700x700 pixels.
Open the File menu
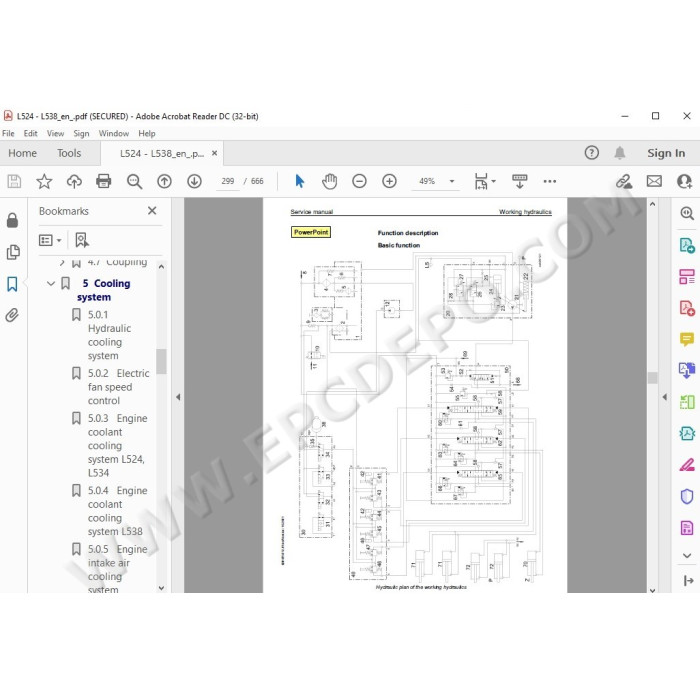(x=8, y=133)
